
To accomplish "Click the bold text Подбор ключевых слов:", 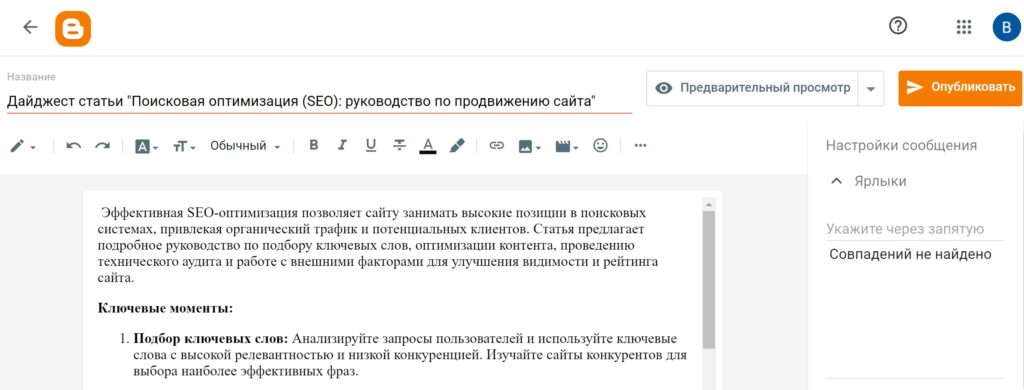I will [x=210, y=339].
